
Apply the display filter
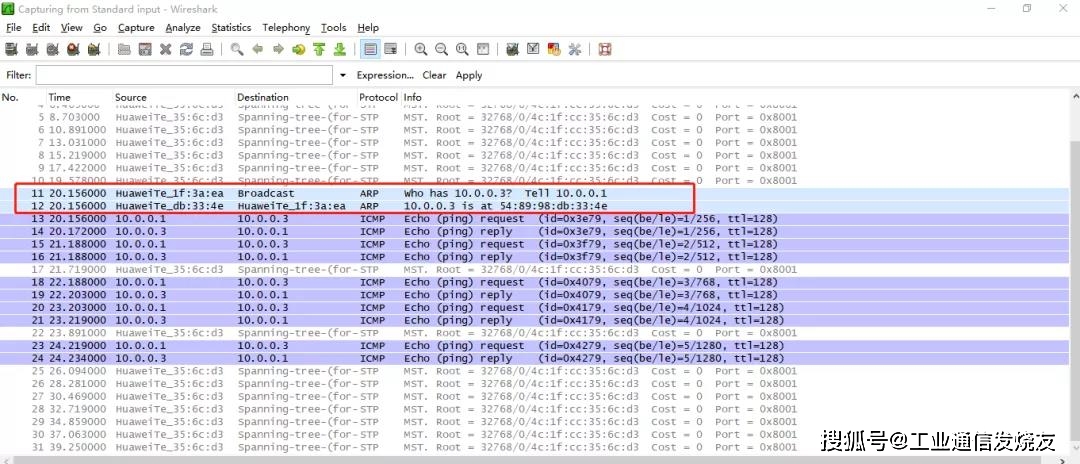(469, 75)
